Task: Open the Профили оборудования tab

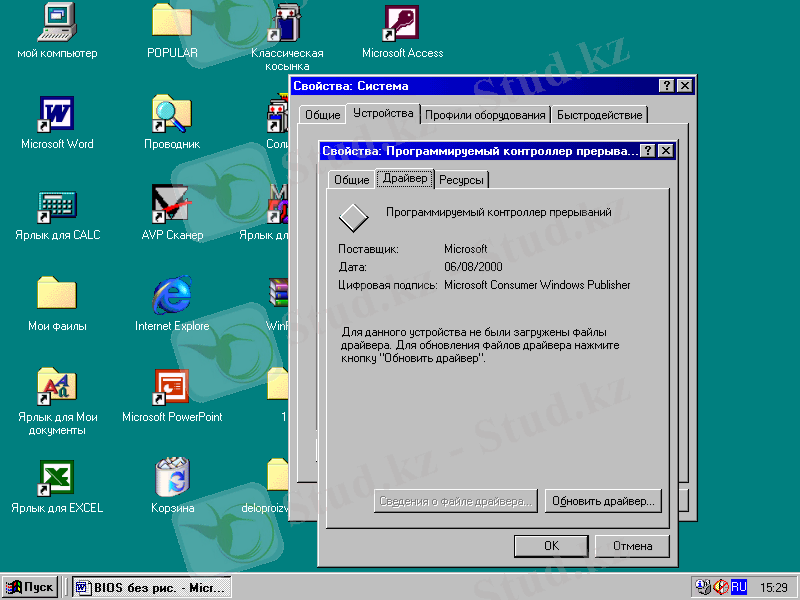Action: (485, 115)
